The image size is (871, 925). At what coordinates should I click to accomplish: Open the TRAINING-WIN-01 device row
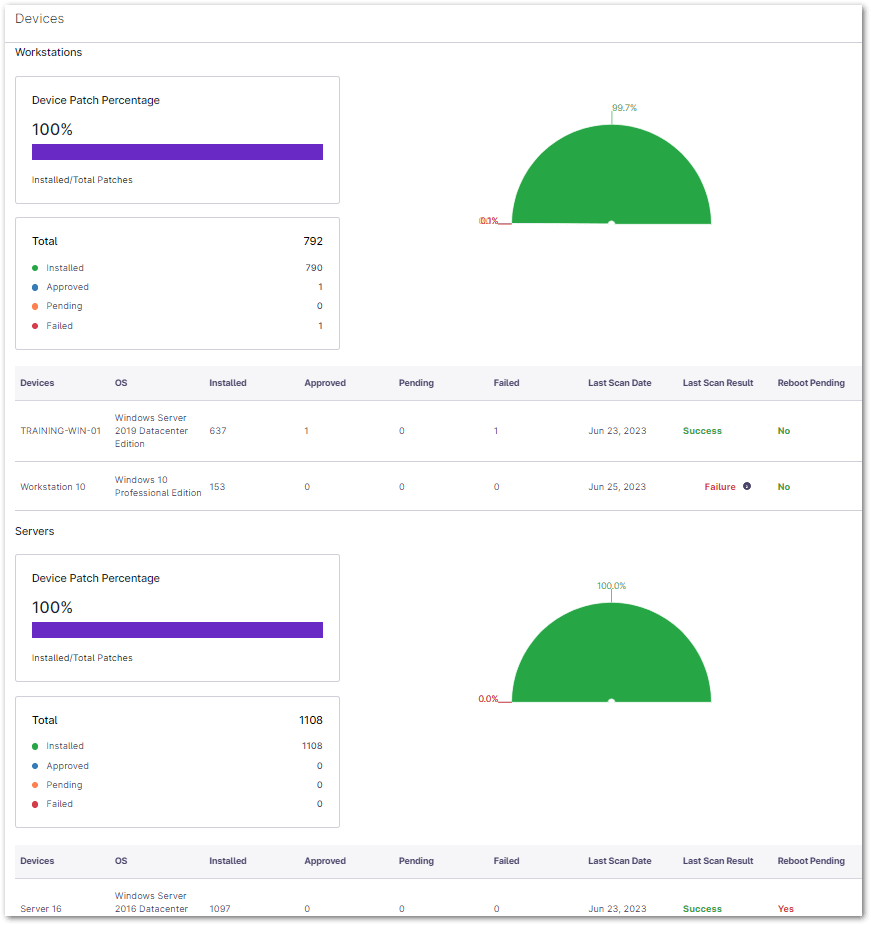(60, 431)
